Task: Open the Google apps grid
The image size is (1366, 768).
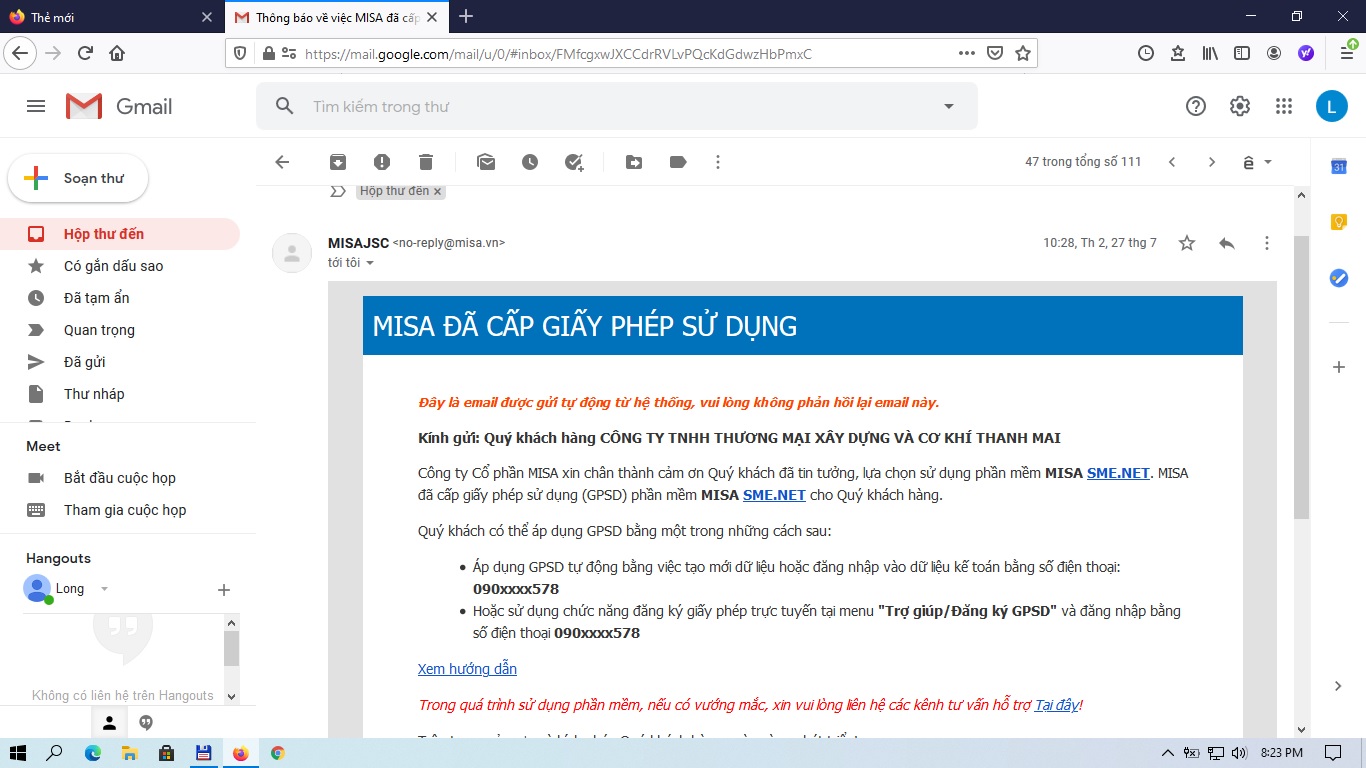Action: point(1284,106)
